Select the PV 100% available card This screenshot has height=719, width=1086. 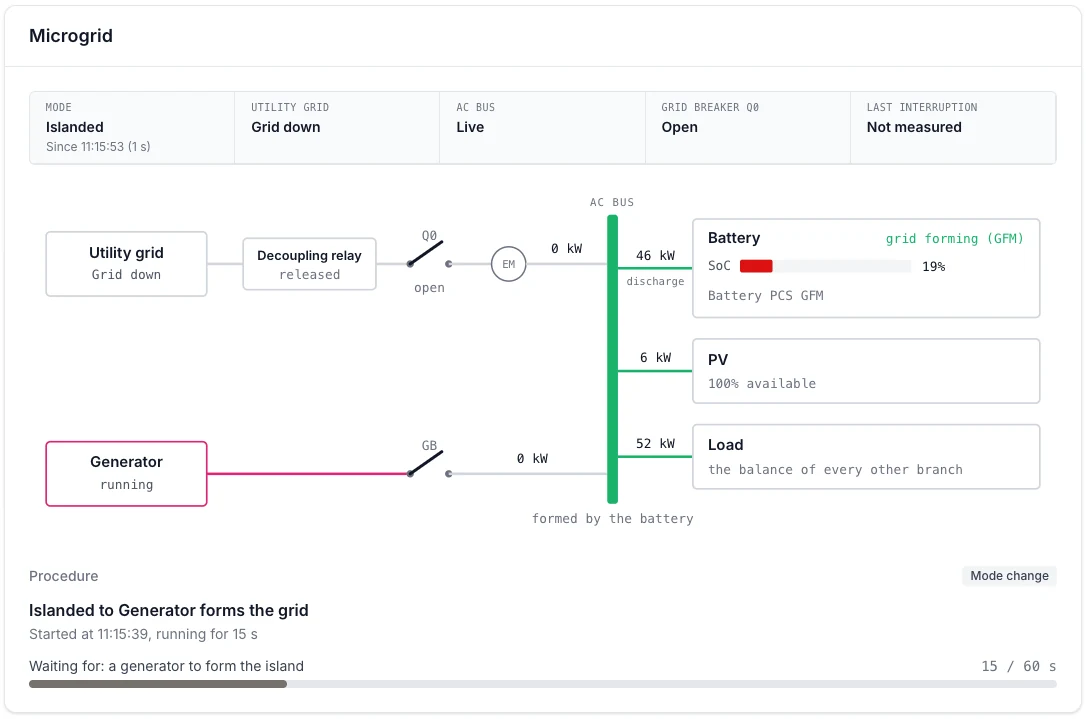(x=866, y=371)
